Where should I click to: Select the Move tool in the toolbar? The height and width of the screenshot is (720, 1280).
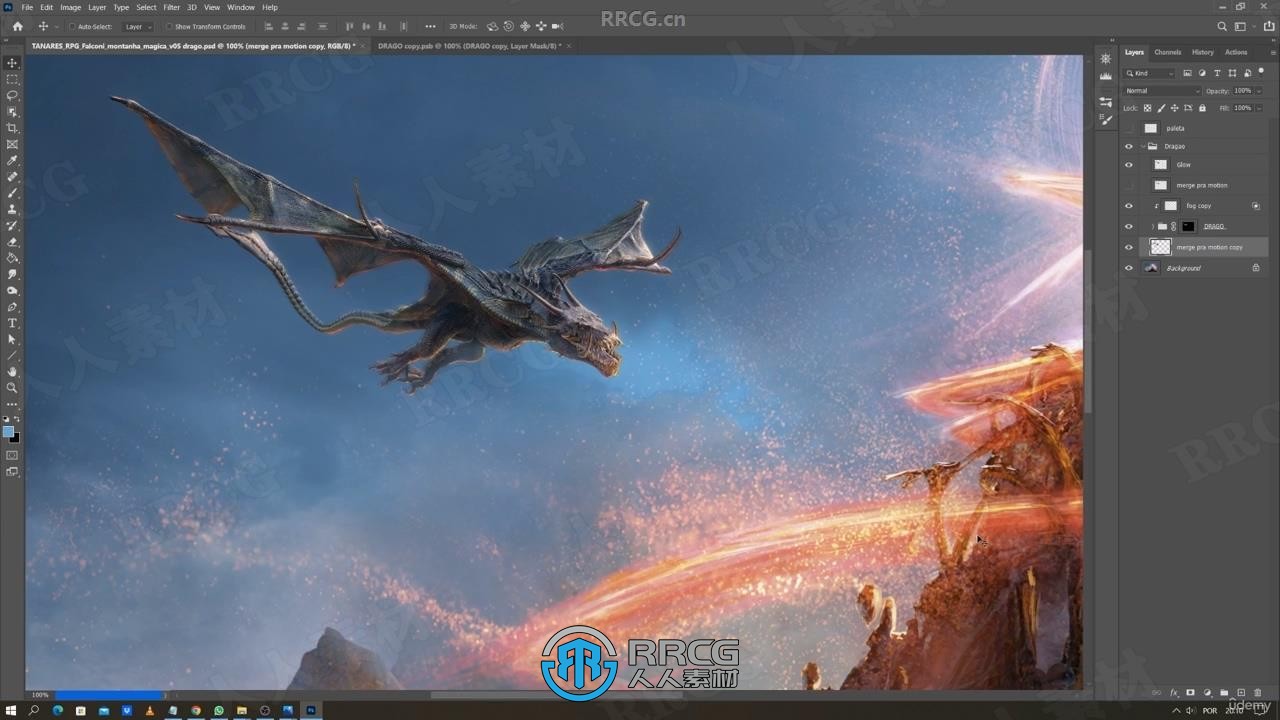tap(12, 63)
